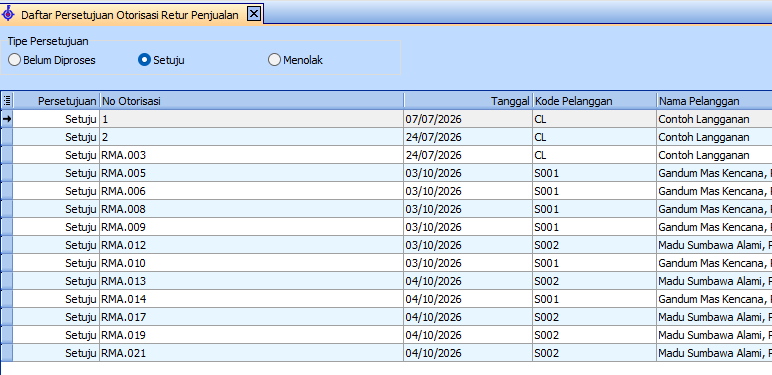Sort by Persetujuan column header
This screenshot has height=375, width=772.
57,101
